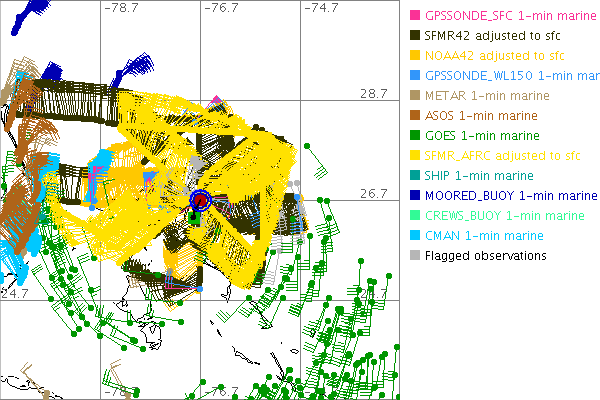Click the -78.7 longitude label at top

coord(120,8)
